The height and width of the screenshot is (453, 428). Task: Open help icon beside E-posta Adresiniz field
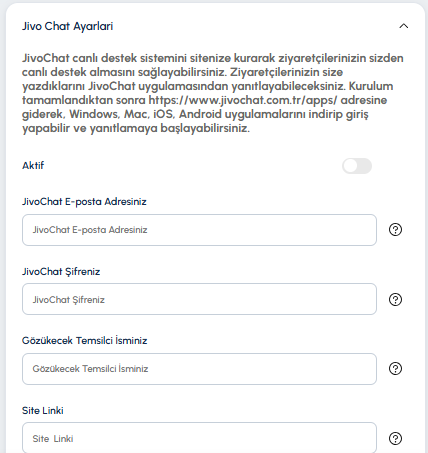395,230
